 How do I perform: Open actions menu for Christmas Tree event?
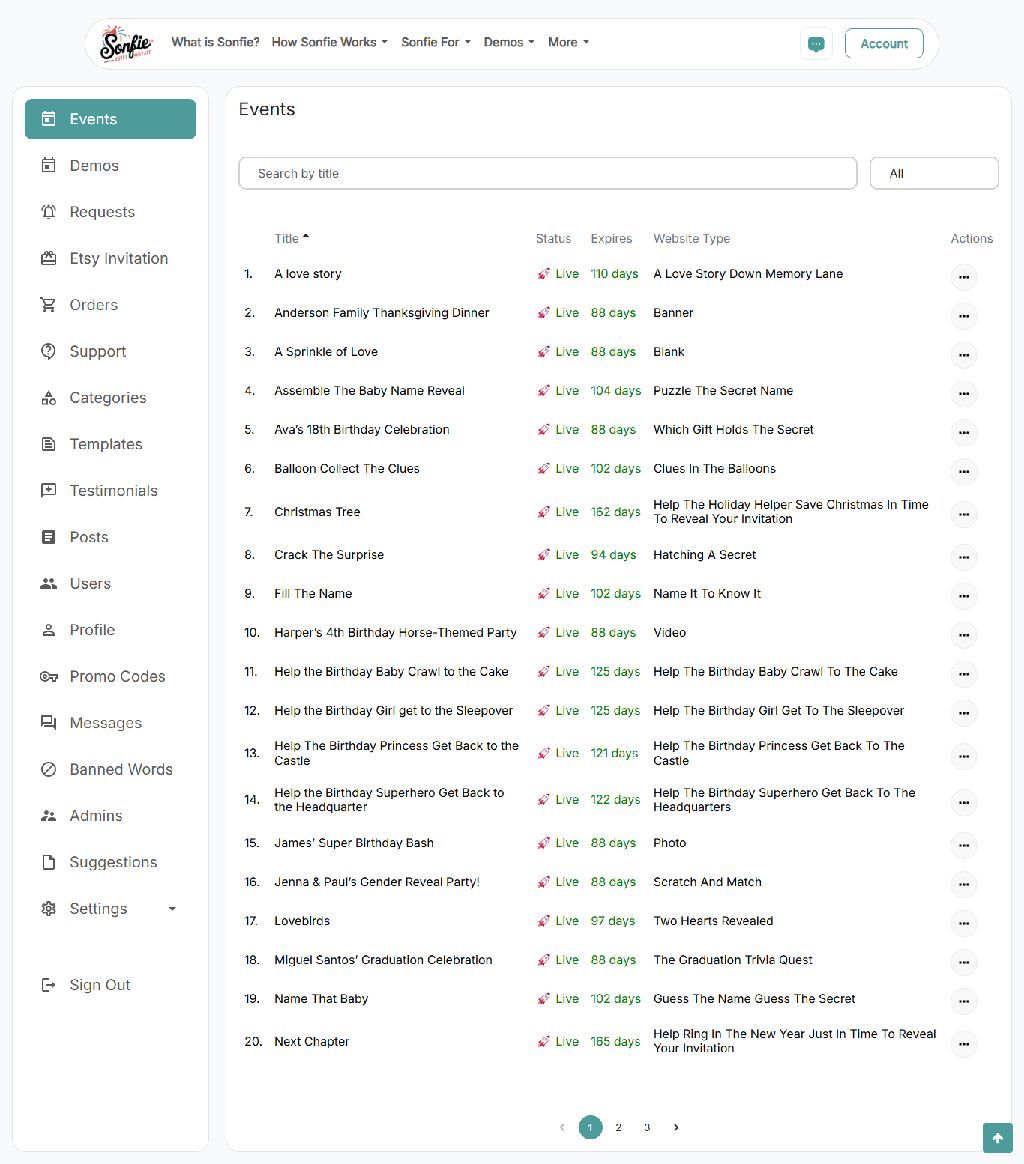tap(963, 514)
